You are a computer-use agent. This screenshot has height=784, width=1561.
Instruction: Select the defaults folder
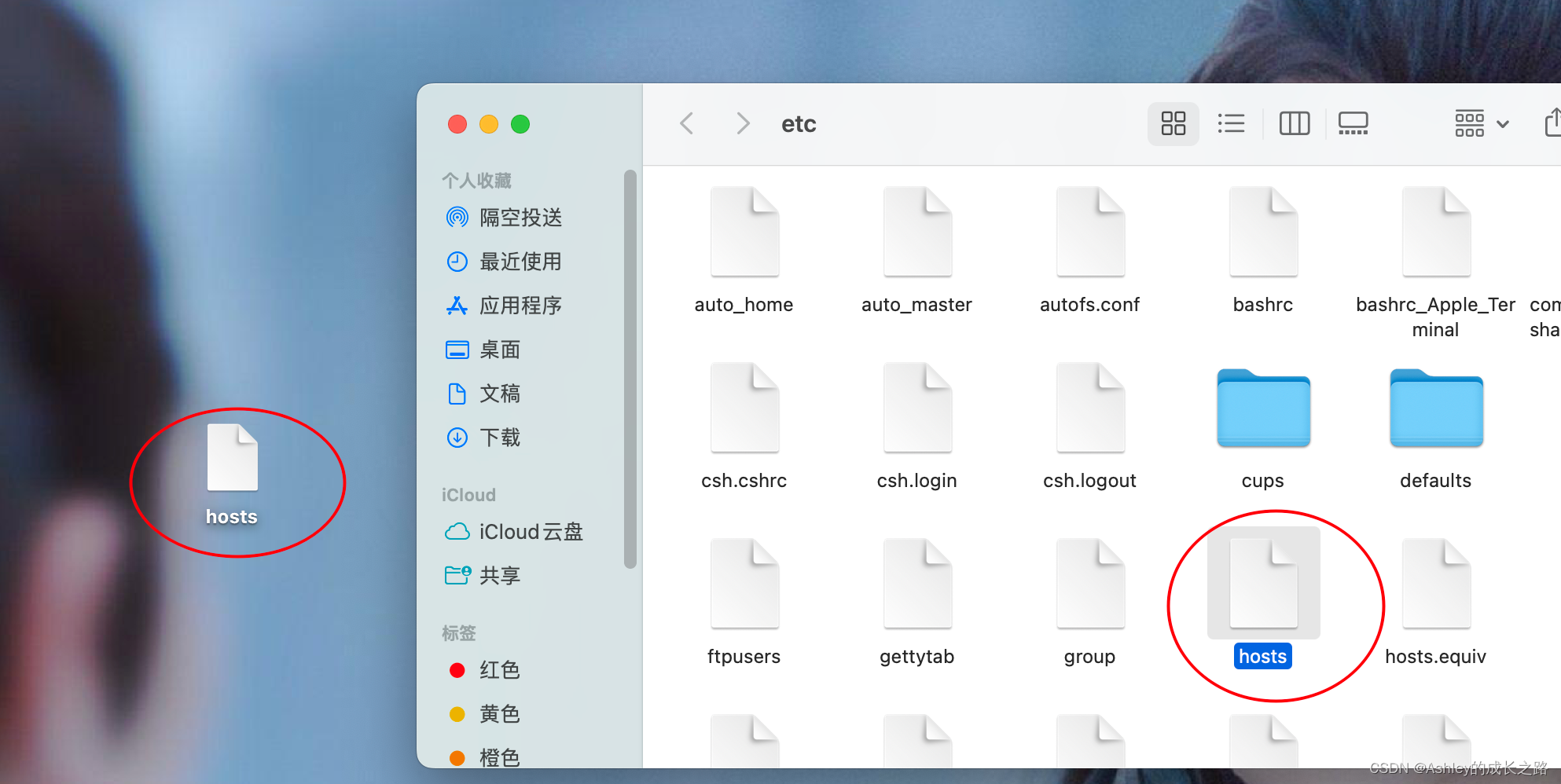pyautogui.click(x=1436, y=409)
